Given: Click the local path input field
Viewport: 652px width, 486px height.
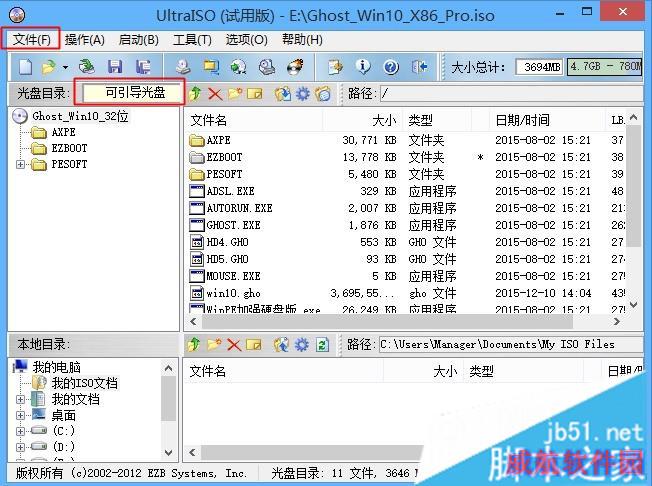Looking at the screenshot, I should pyautogui.click(x=511, y=345).
